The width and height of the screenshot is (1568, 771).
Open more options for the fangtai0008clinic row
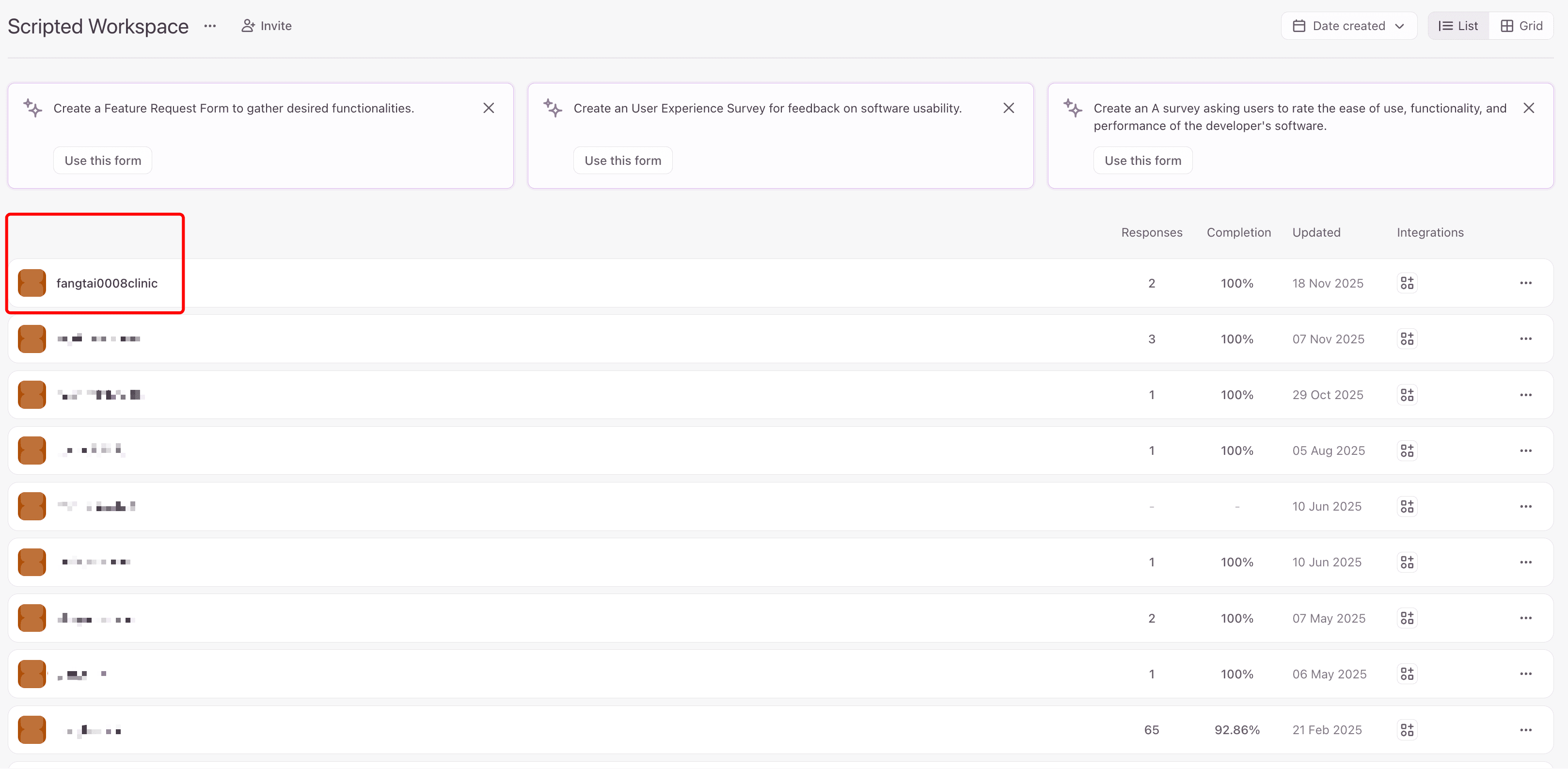(x=1525, y=284)
